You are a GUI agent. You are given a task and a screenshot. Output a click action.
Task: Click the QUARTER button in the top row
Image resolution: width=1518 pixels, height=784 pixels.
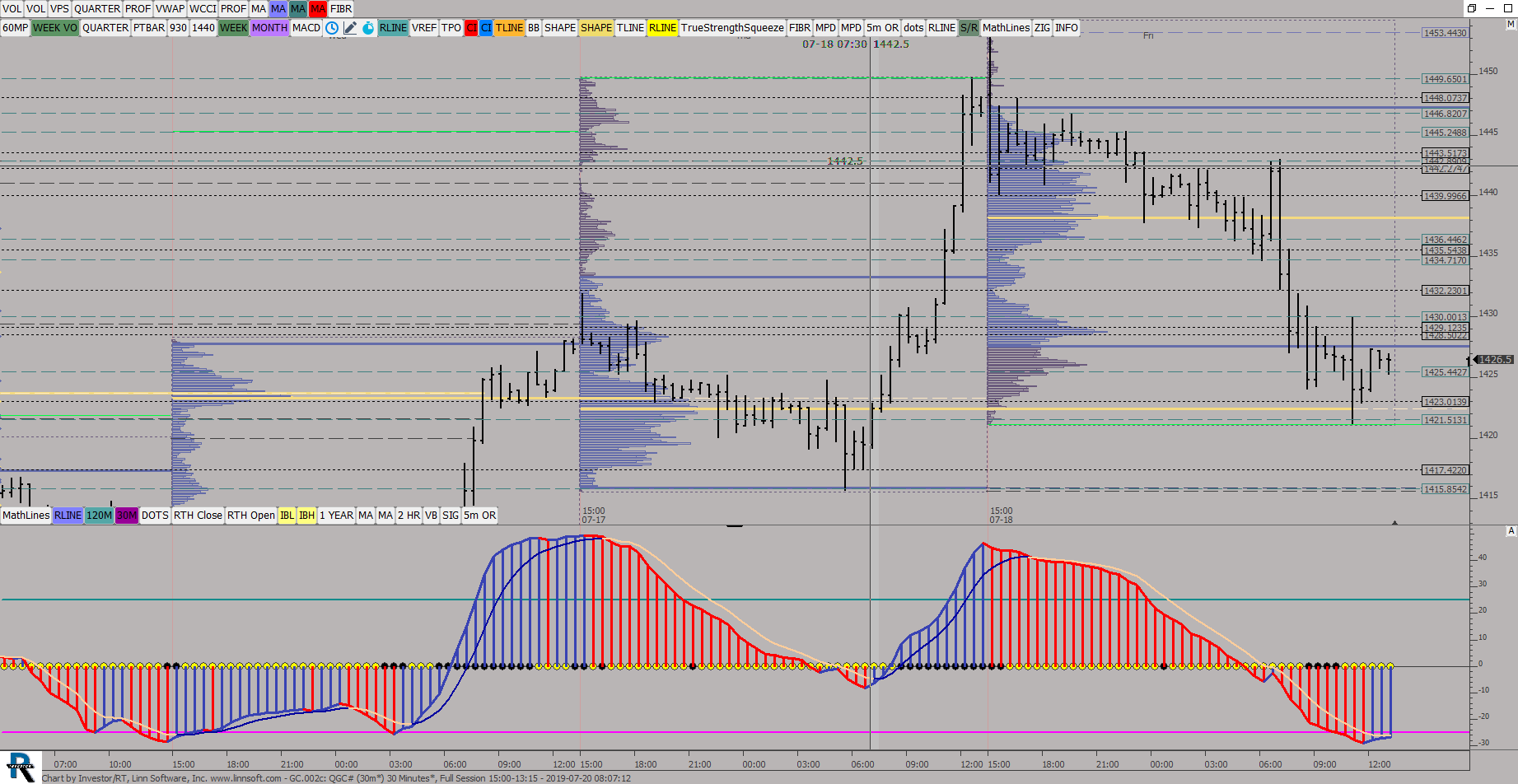[97, 9]
